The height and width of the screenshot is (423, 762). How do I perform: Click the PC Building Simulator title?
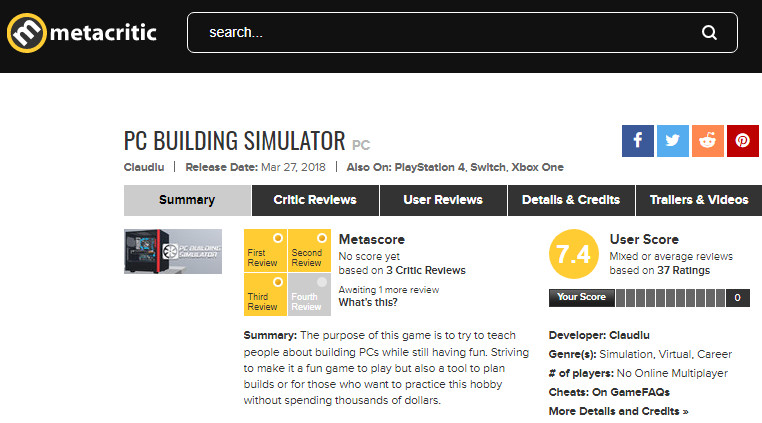click(234, 141)
